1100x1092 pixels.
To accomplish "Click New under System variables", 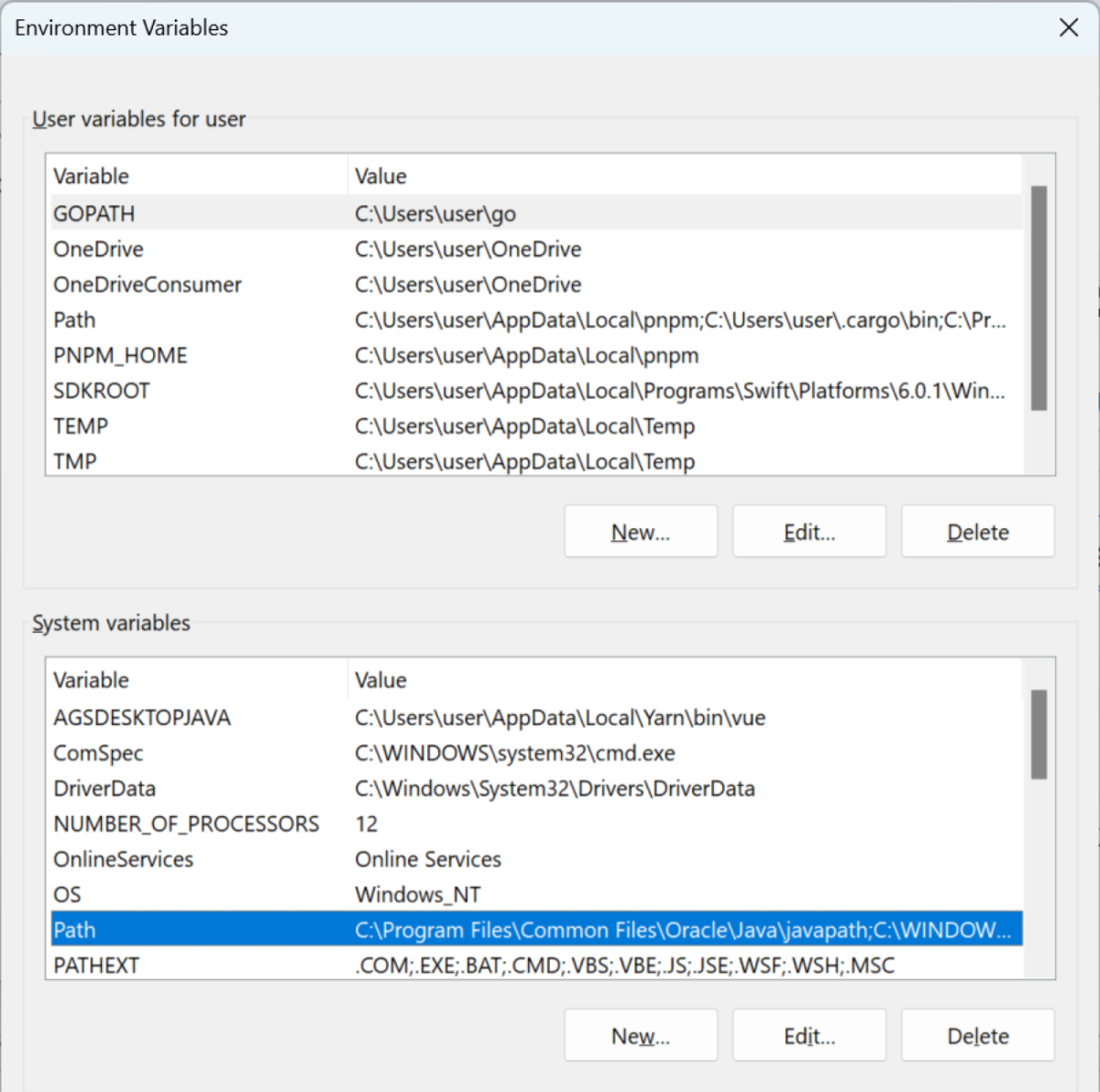I will coord(640,1034).
